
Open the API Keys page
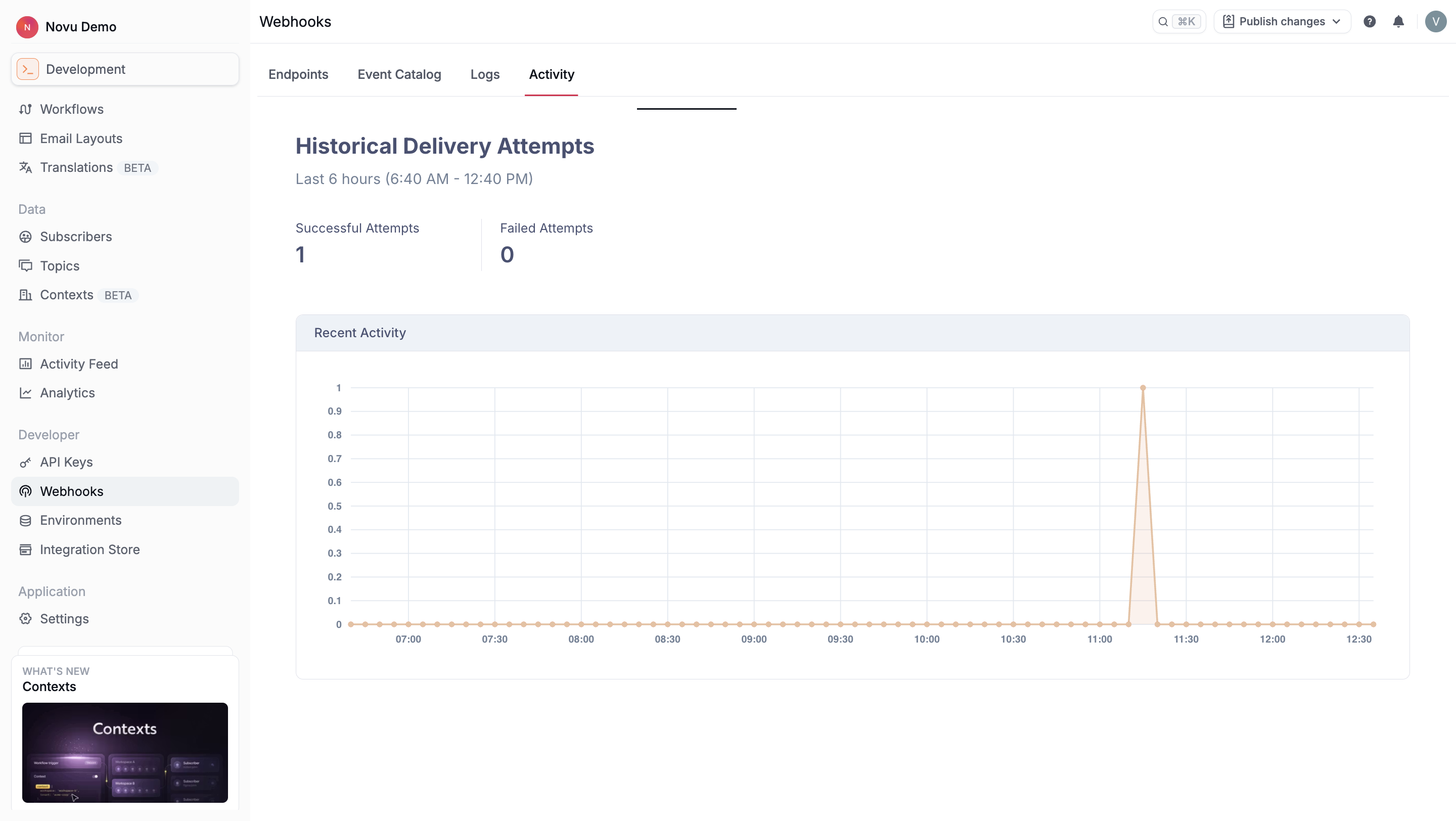pos(66,462)
